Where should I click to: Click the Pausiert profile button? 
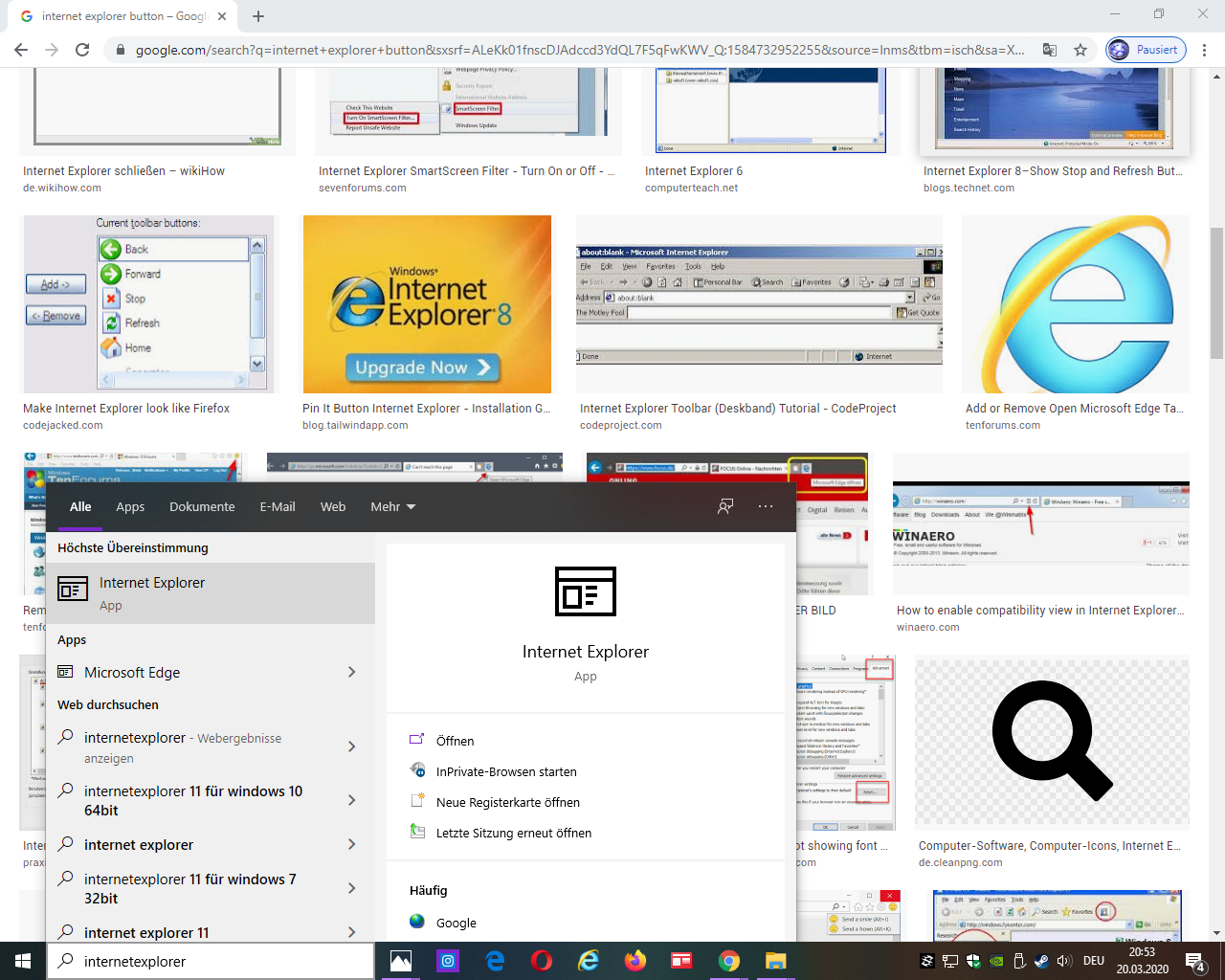[x=1146, y=50]
